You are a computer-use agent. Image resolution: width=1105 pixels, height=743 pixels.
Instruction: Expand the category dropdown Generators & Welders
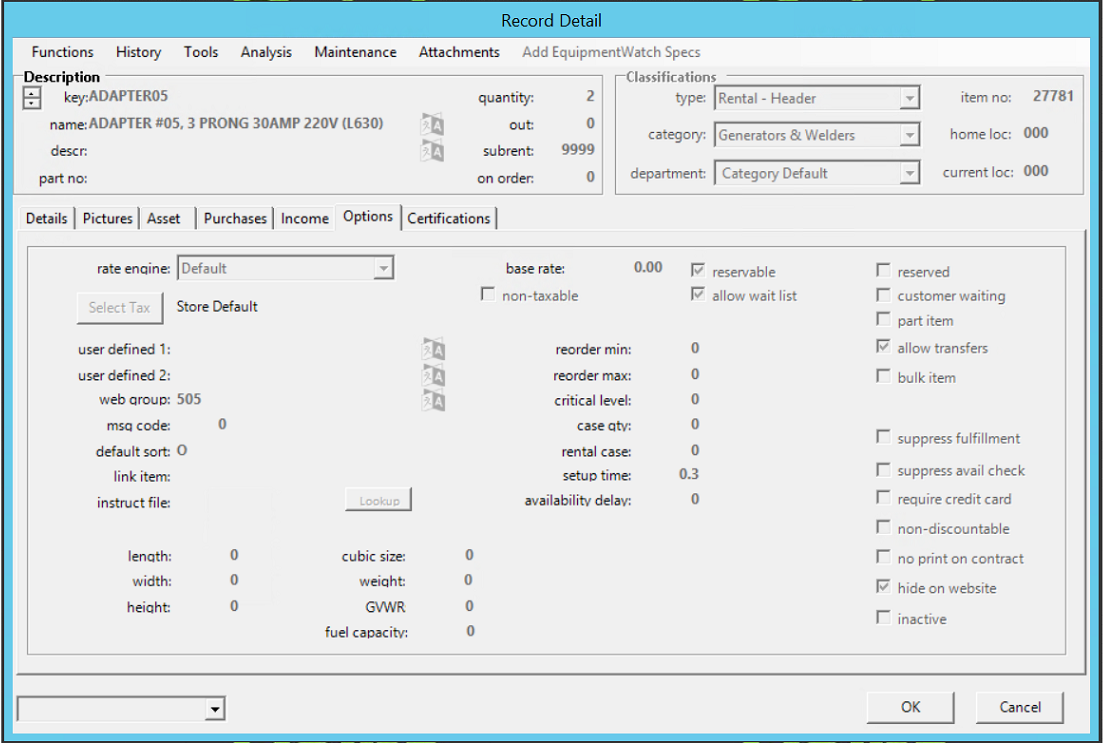click(x=908, y=136)
